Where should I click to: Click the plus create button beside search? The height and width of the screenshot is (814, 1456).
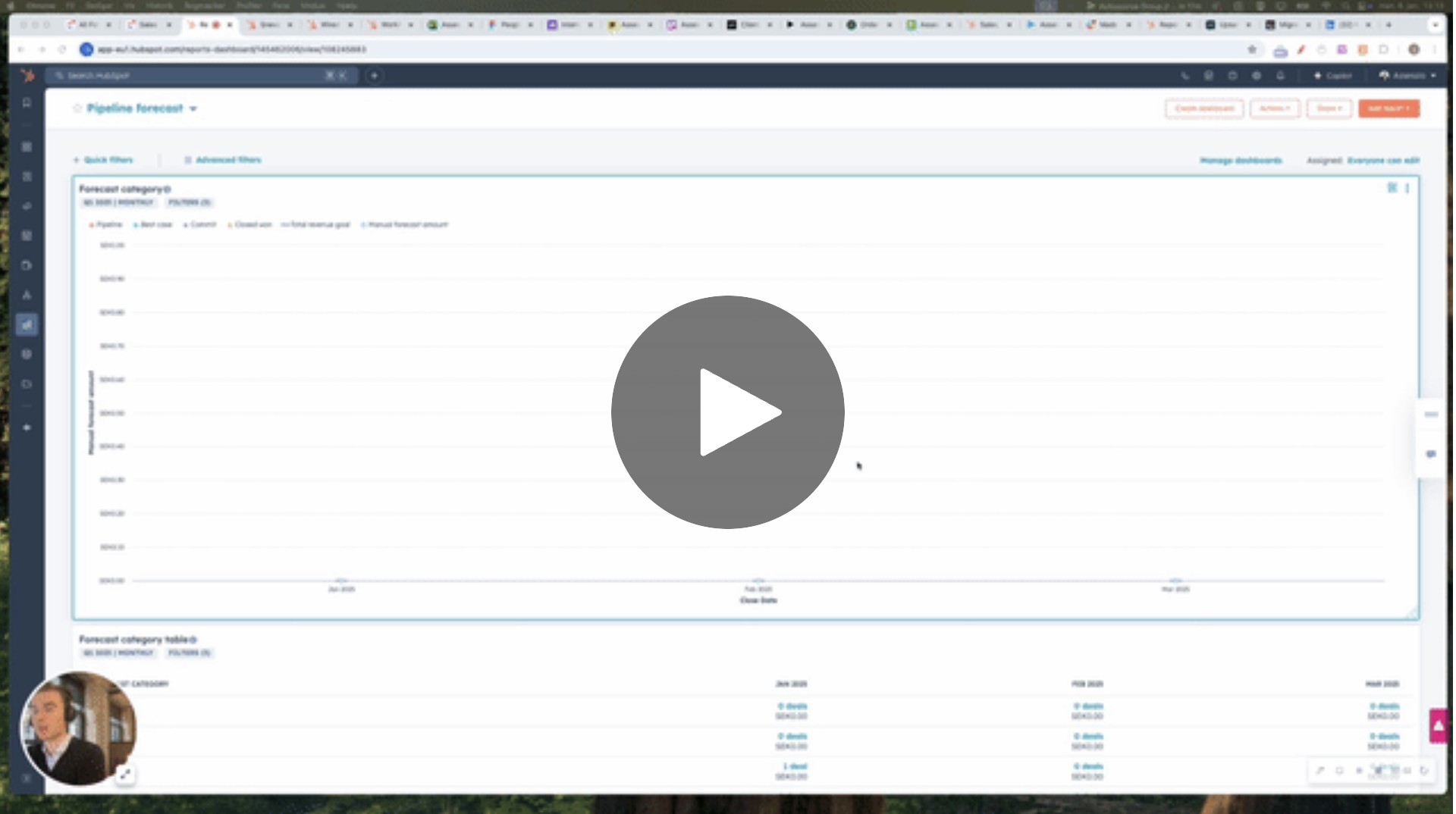pyautogui.click(x=374, y=76)
